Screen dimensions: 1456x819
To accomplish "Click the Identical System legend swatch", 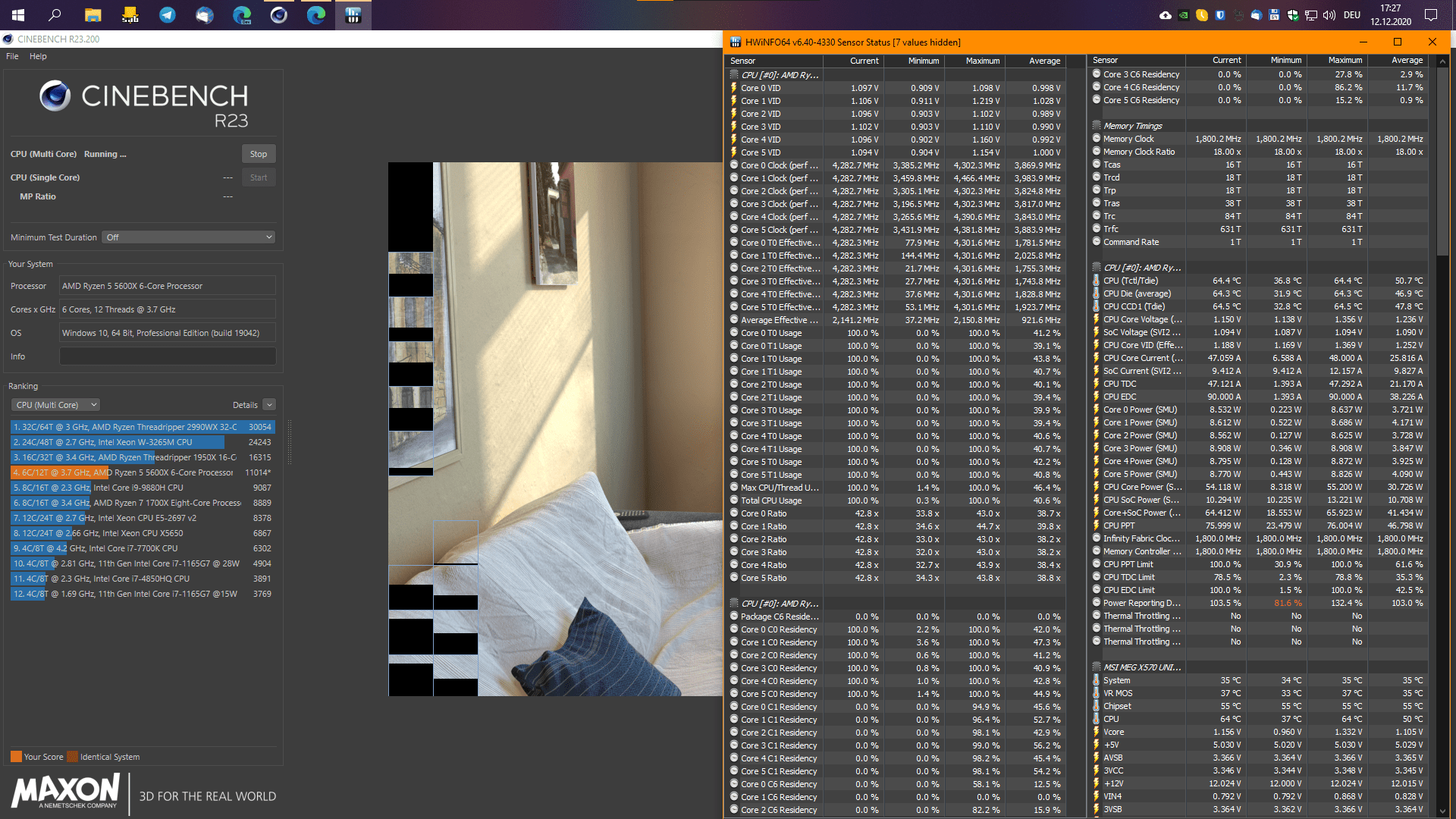I will [72, 757].
